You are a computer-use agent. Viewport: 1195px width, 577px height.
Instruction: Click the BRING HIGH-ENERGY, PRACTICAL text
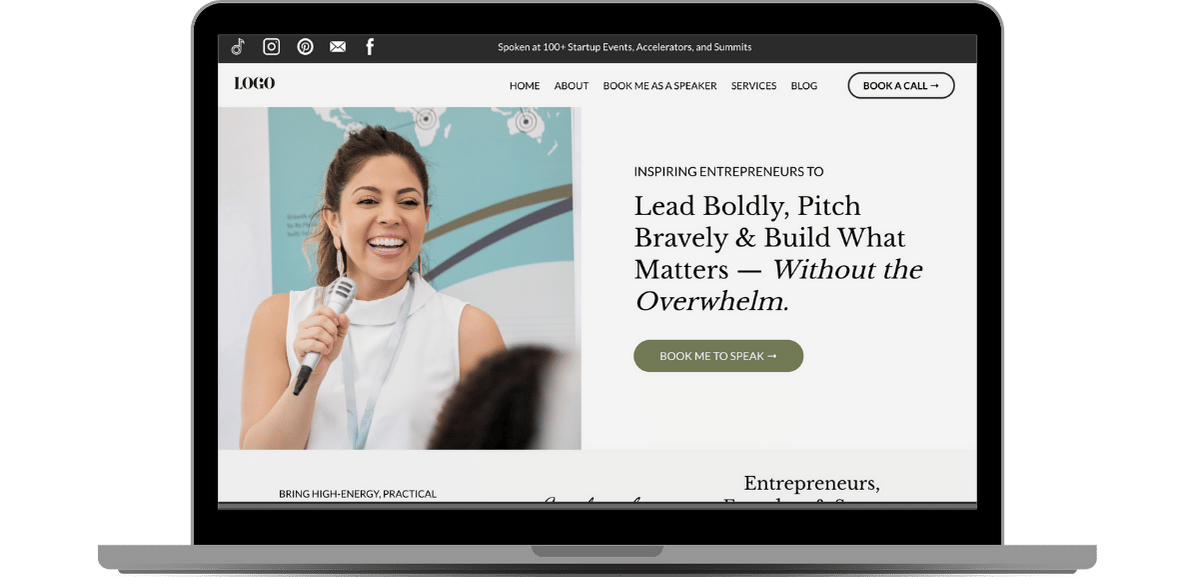[x=357, y=494]
